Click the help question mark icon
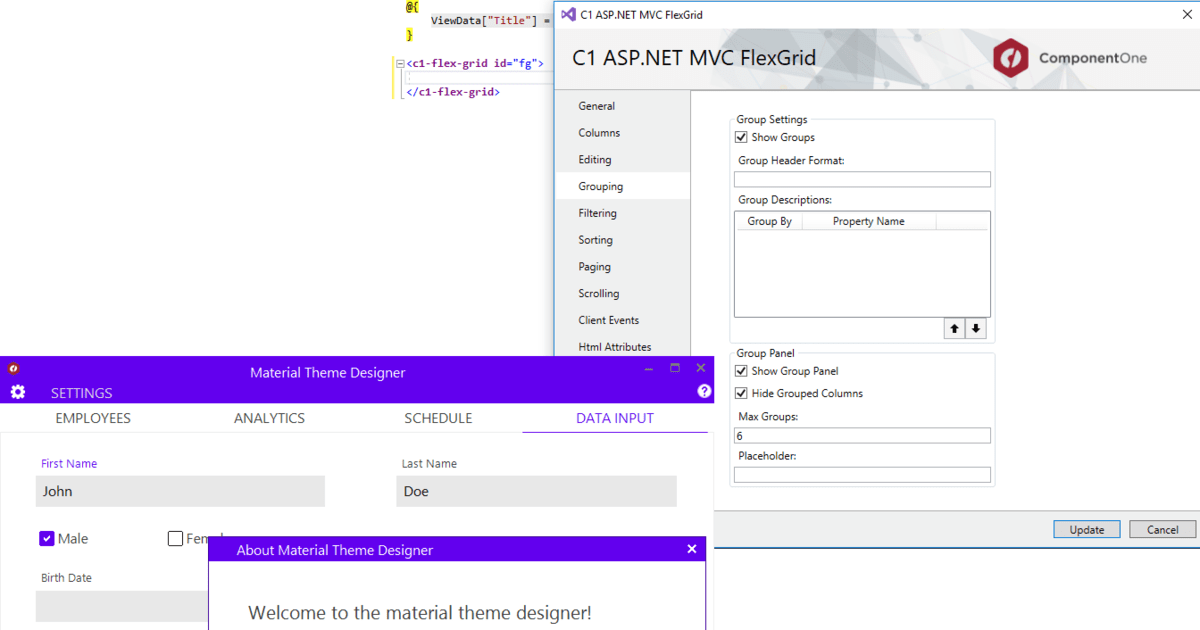 tap(704, 391)
